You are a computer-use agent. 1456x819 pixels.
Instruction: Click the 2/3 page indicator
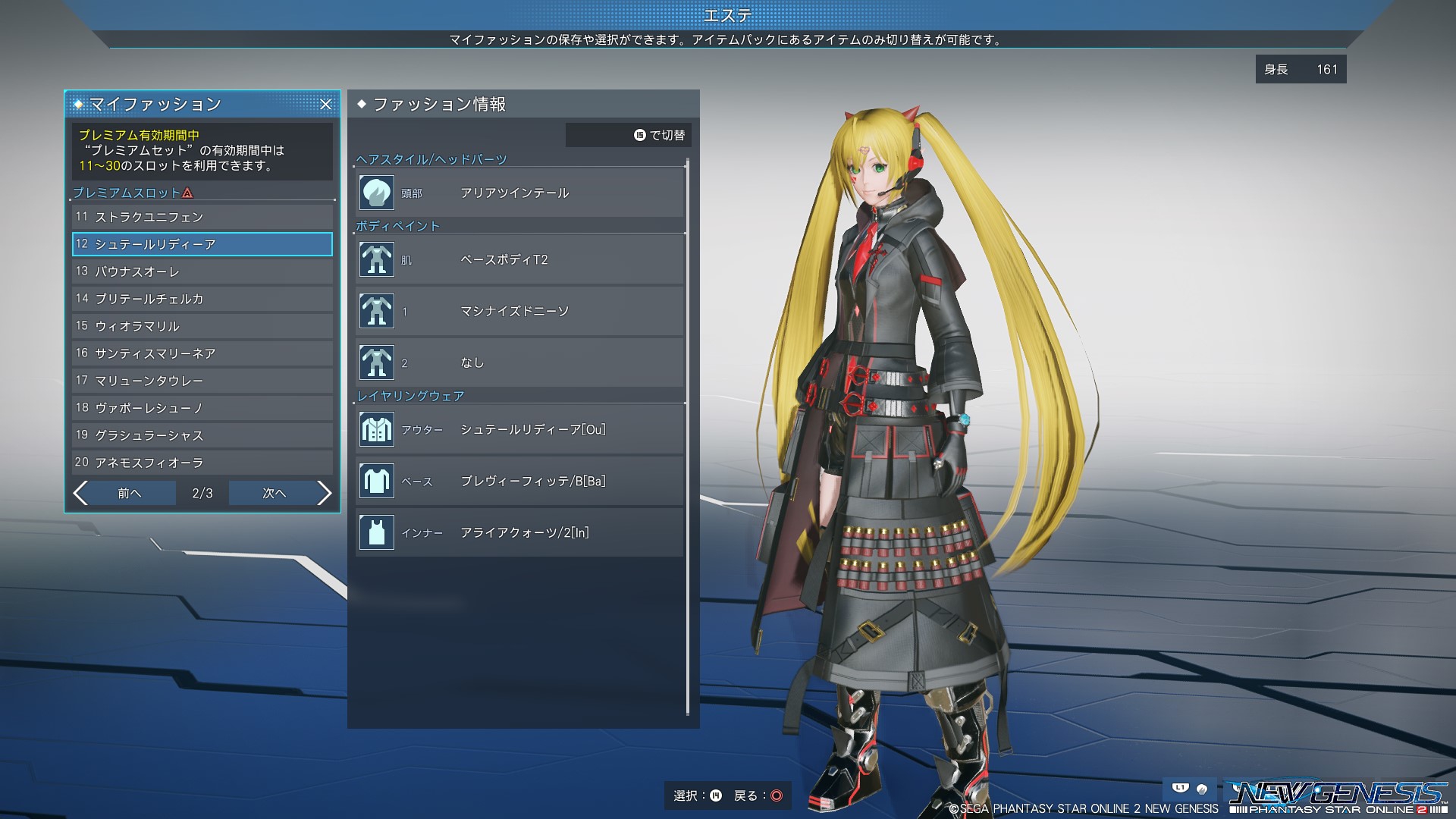click(x=202, y=493)
